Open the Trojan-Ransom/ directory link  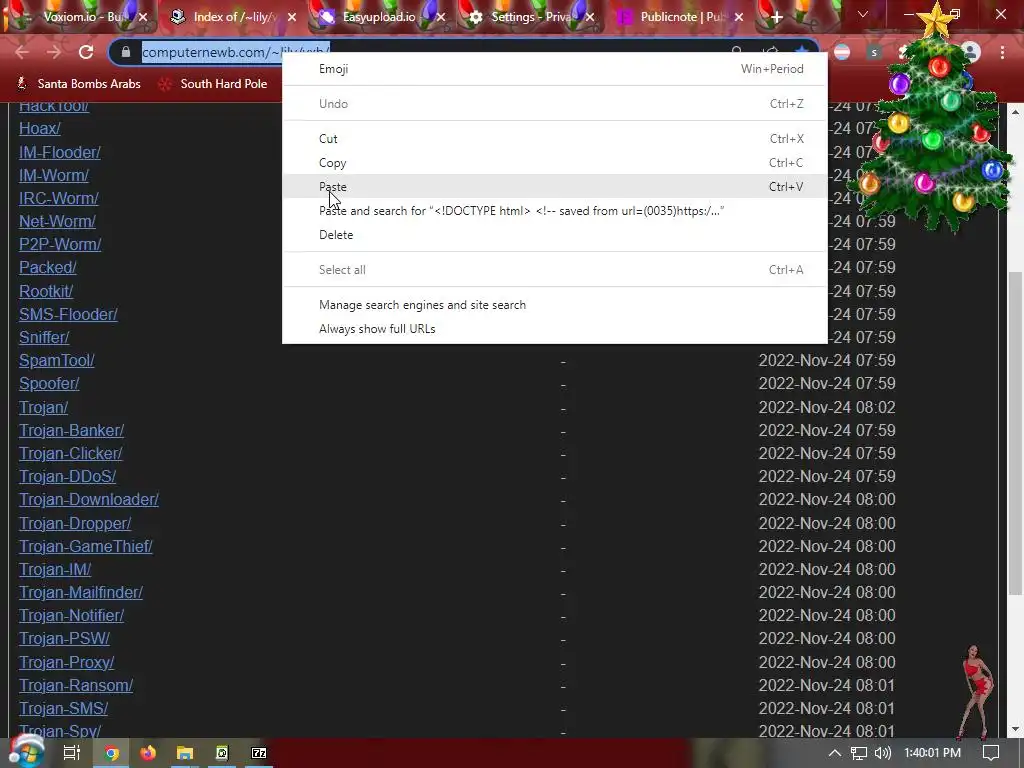[x=76, y=685]
